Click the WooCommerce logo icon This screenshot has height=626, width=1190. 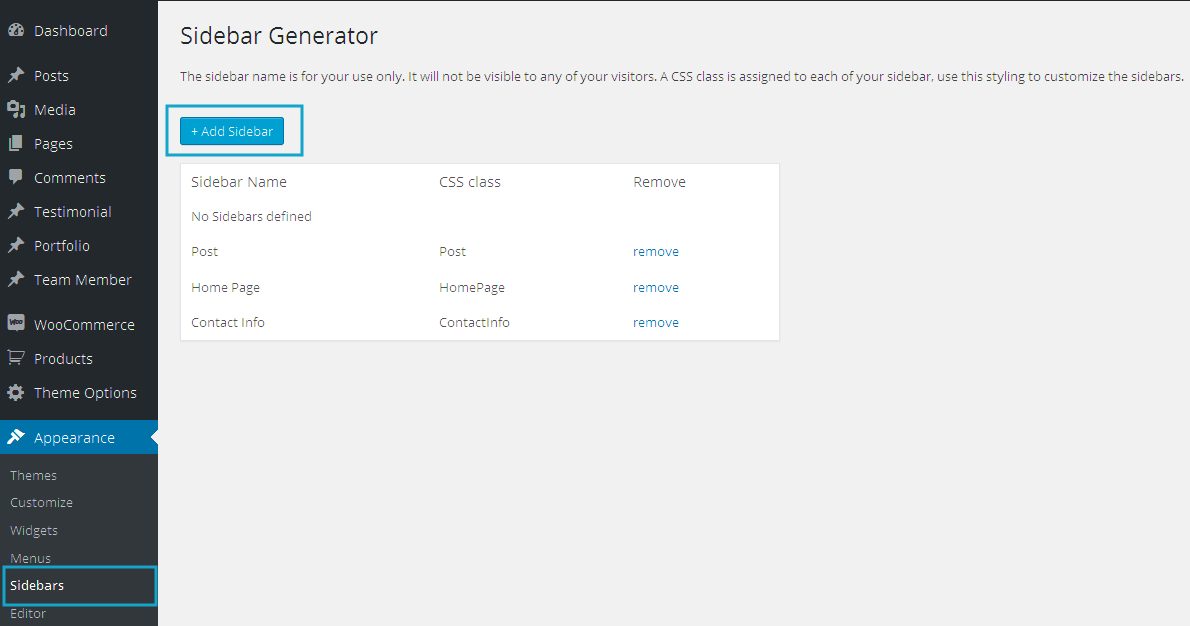click(x=16, y=324)
